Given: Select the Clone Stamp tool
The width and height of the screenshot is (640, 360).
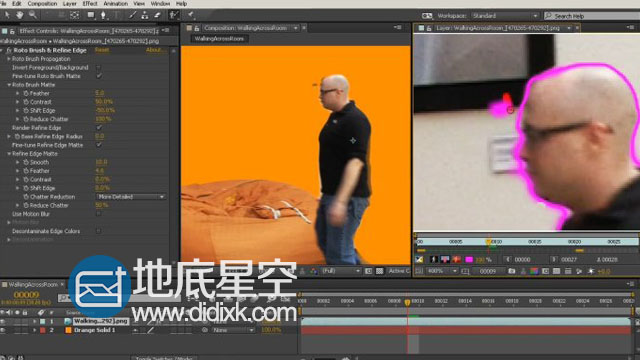Looking at the screenshot, I should (x=145, y=16).
